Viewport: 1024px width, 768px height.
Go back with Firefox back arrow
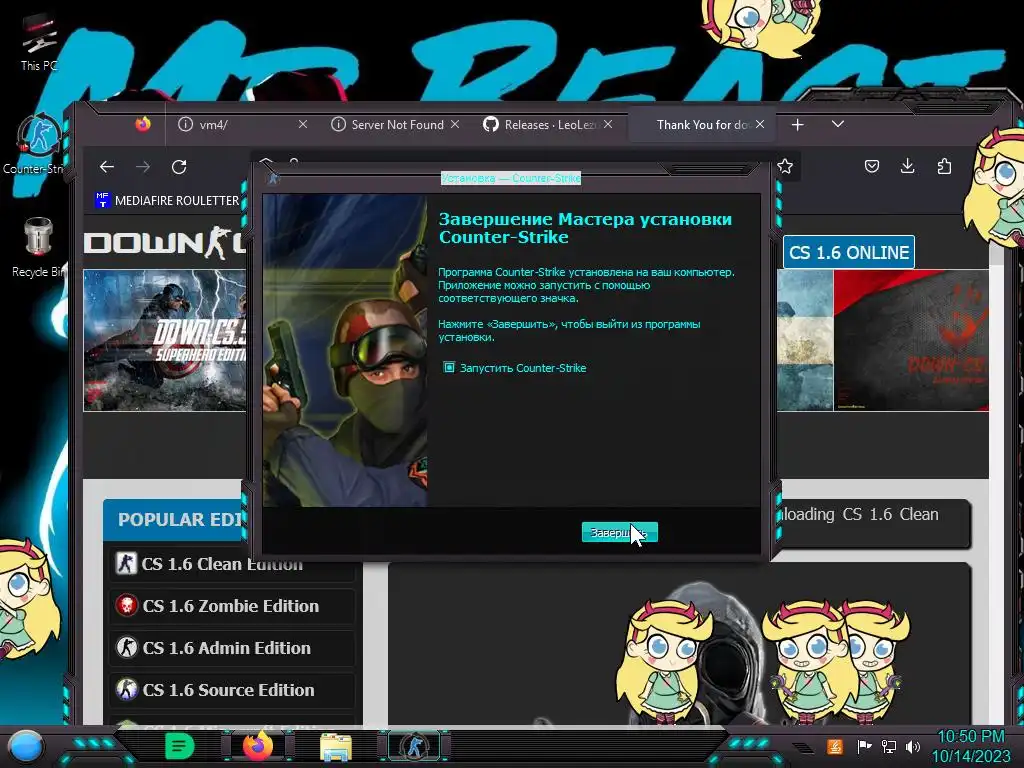point(106,167)
